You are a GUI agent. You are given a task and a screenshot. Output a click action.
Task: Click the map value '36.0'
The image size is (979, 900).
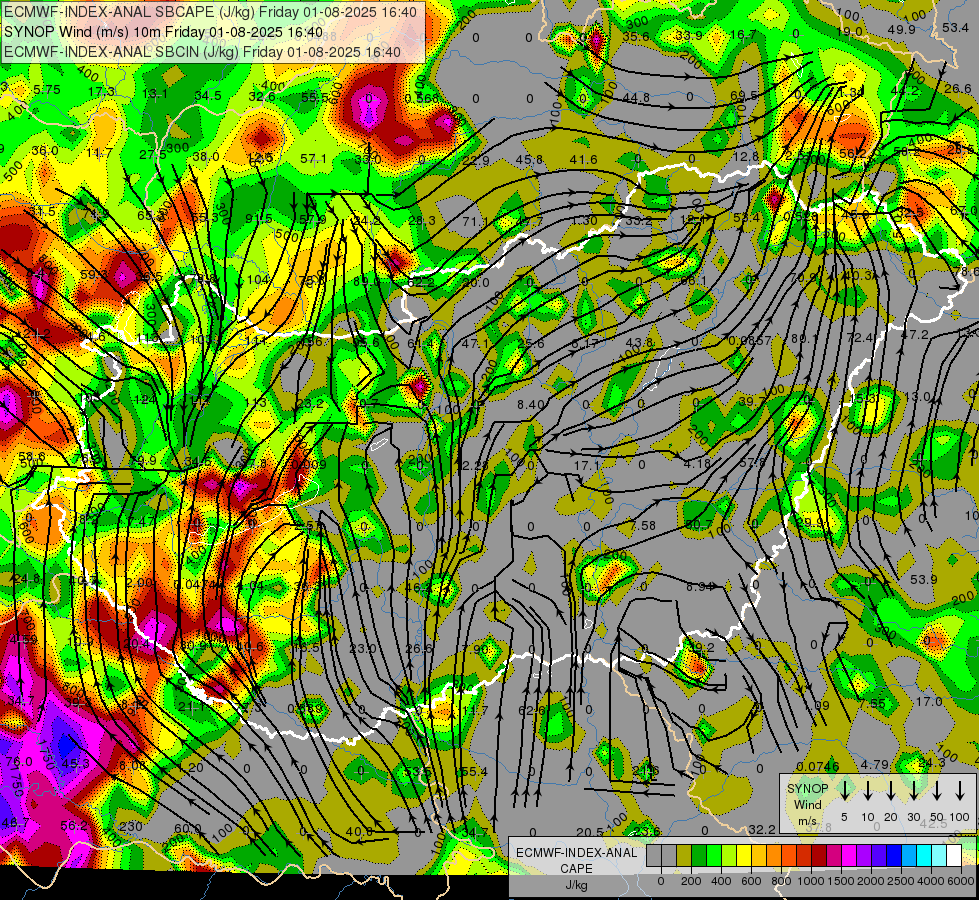45,151
